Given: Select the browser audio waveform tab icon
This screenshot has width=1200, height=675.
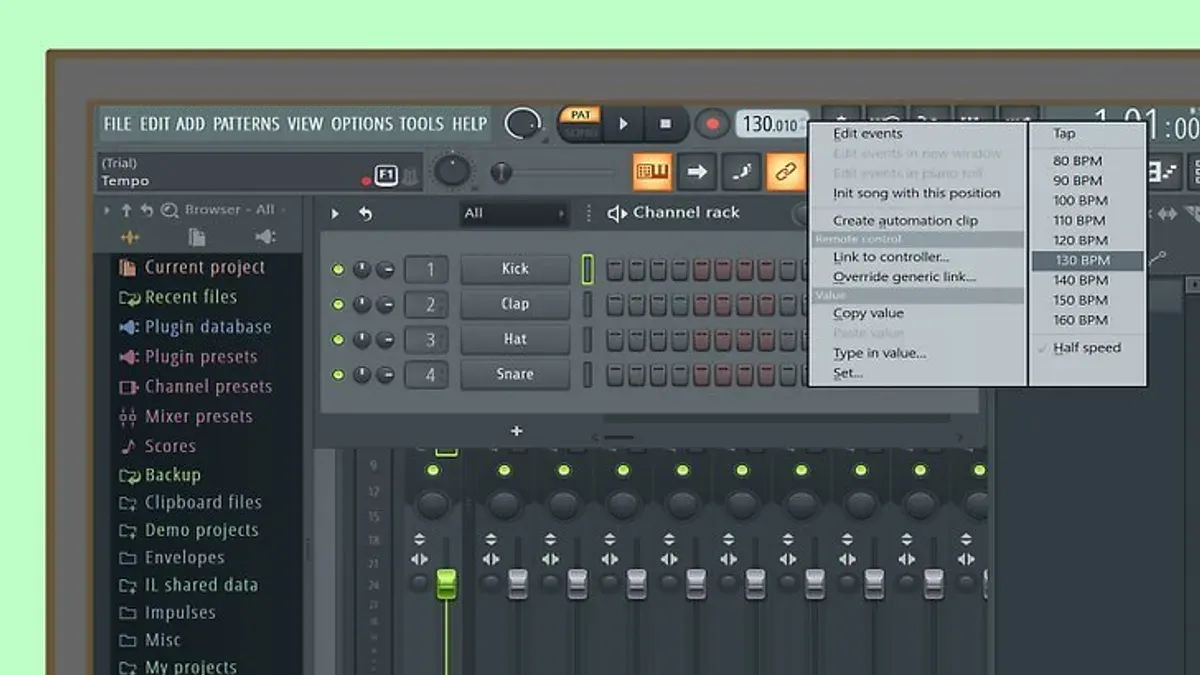Looking at the screenshot, I should [x=130, y=237].
